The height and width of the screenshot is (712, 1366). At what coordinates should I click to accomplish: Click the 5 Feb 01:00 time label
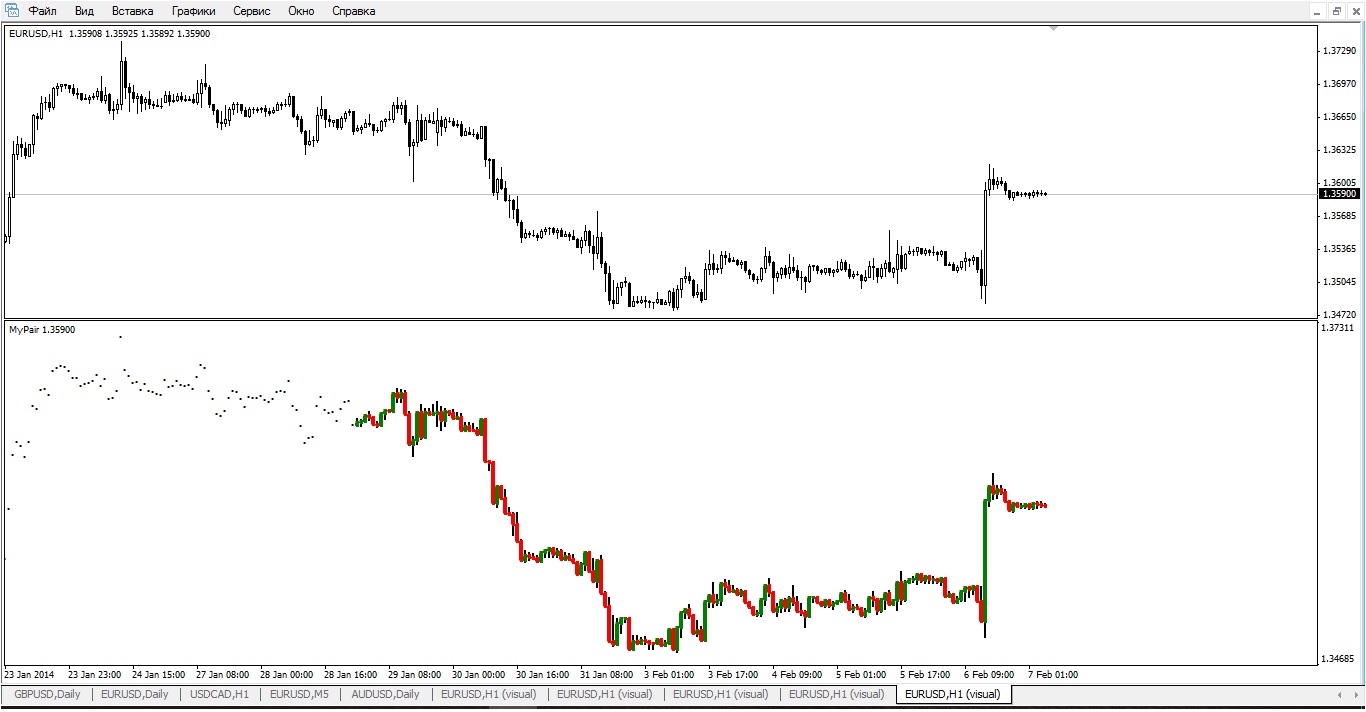tap(861, 675)
